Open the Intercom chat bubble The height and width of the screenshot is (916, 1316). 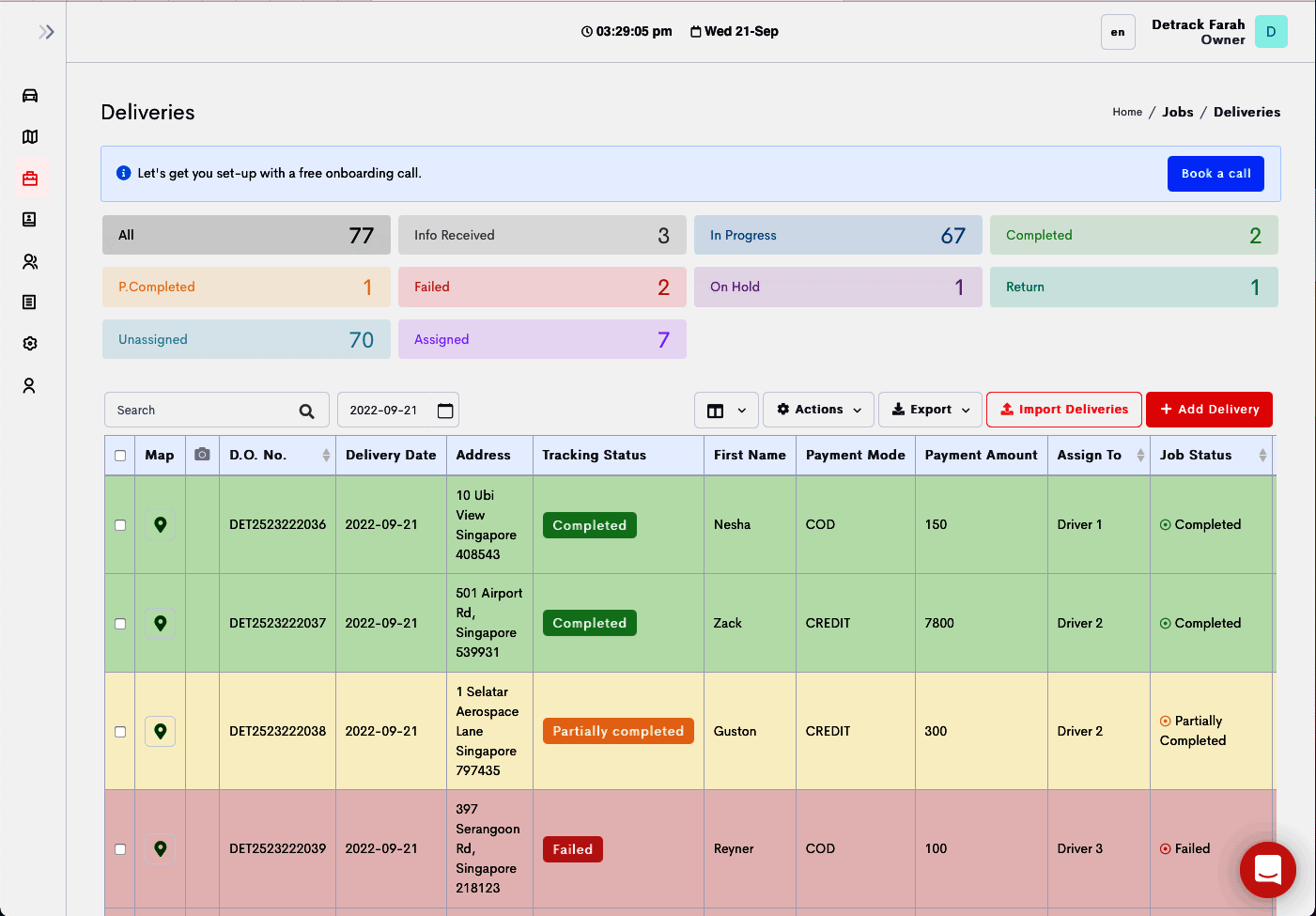click(x=1267, y=871)
